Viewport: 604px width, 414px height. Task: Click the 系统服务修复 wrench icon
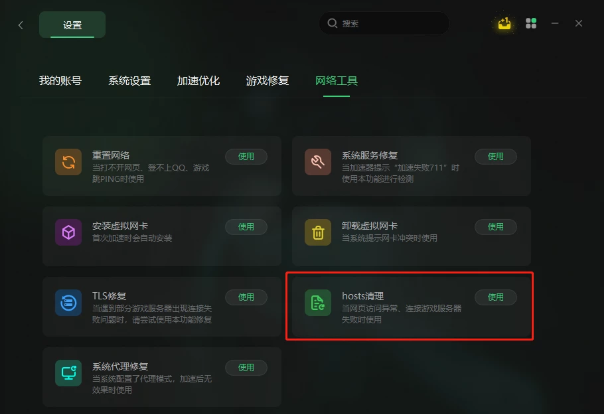click(x=318, y=162)
